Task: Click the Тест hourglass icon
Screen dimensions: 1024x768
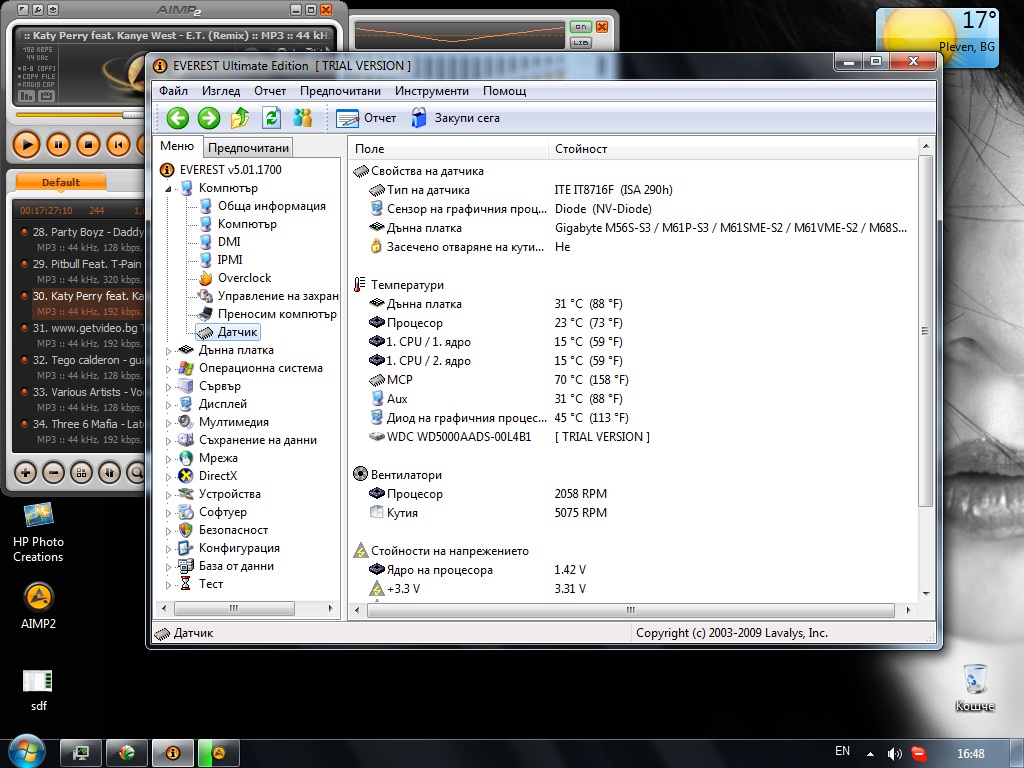Action: 186,584
